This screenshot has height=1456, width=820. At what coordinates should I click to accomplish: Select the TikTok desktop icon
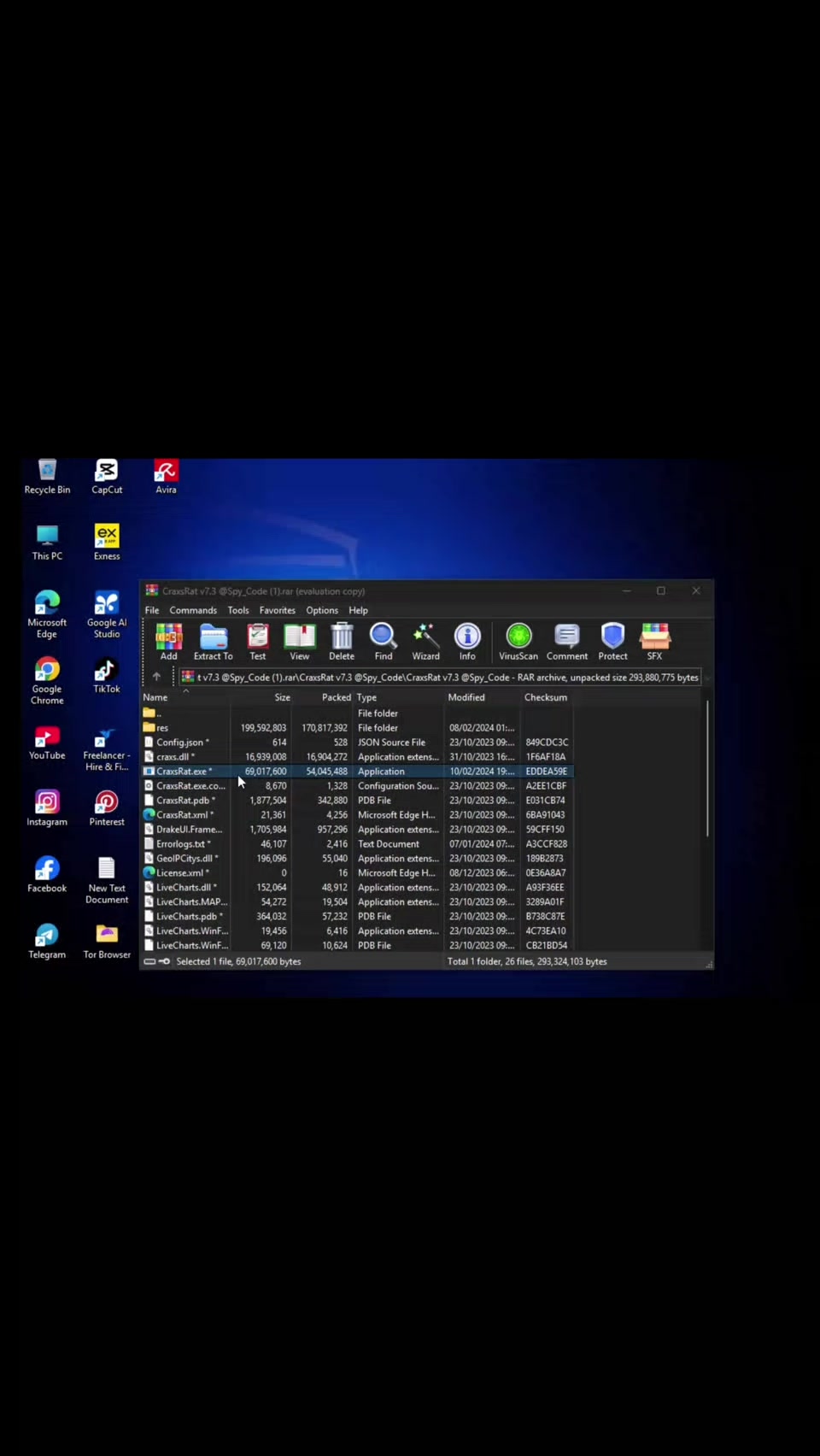tap(107, 675)
